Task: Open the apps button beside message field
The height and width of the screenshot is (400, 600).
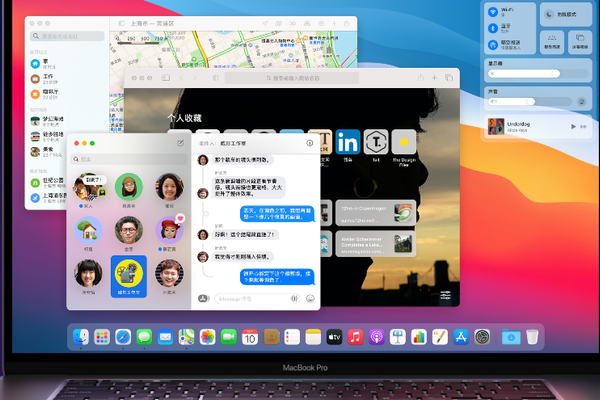Action: click(203, 298)
